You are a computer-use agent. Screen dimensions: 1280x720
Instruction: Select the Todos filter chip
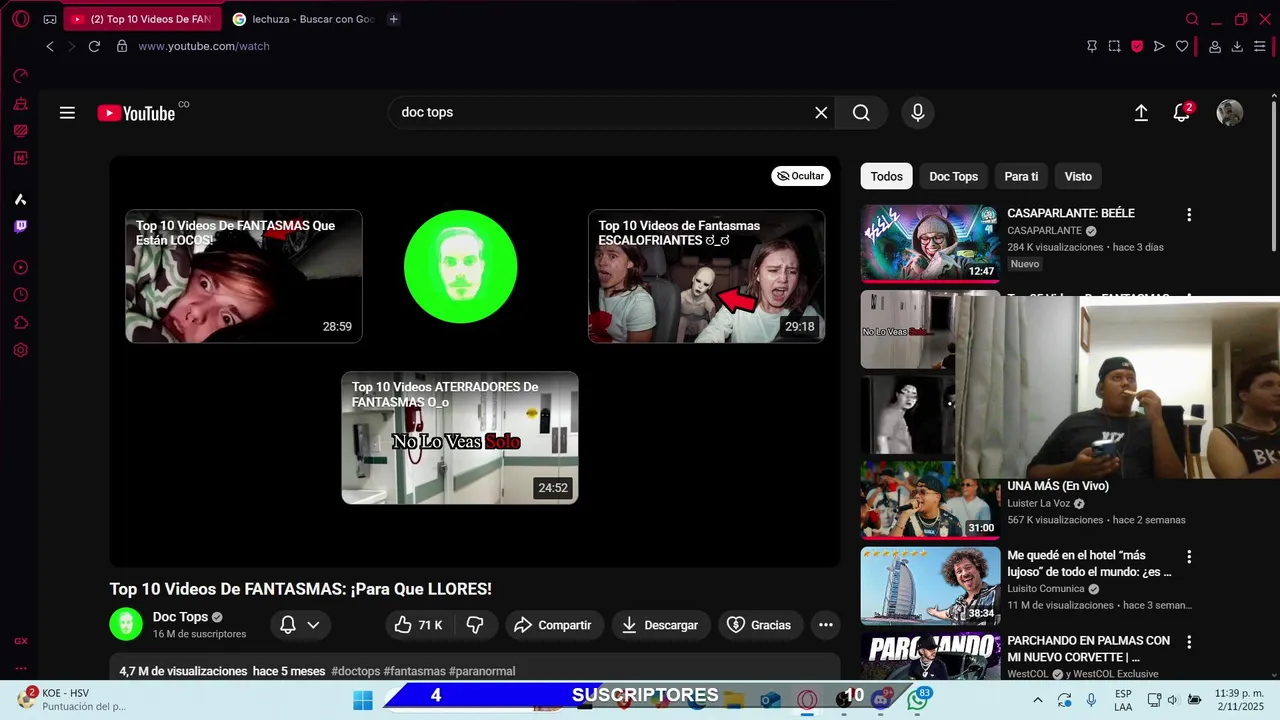(886, 176)
